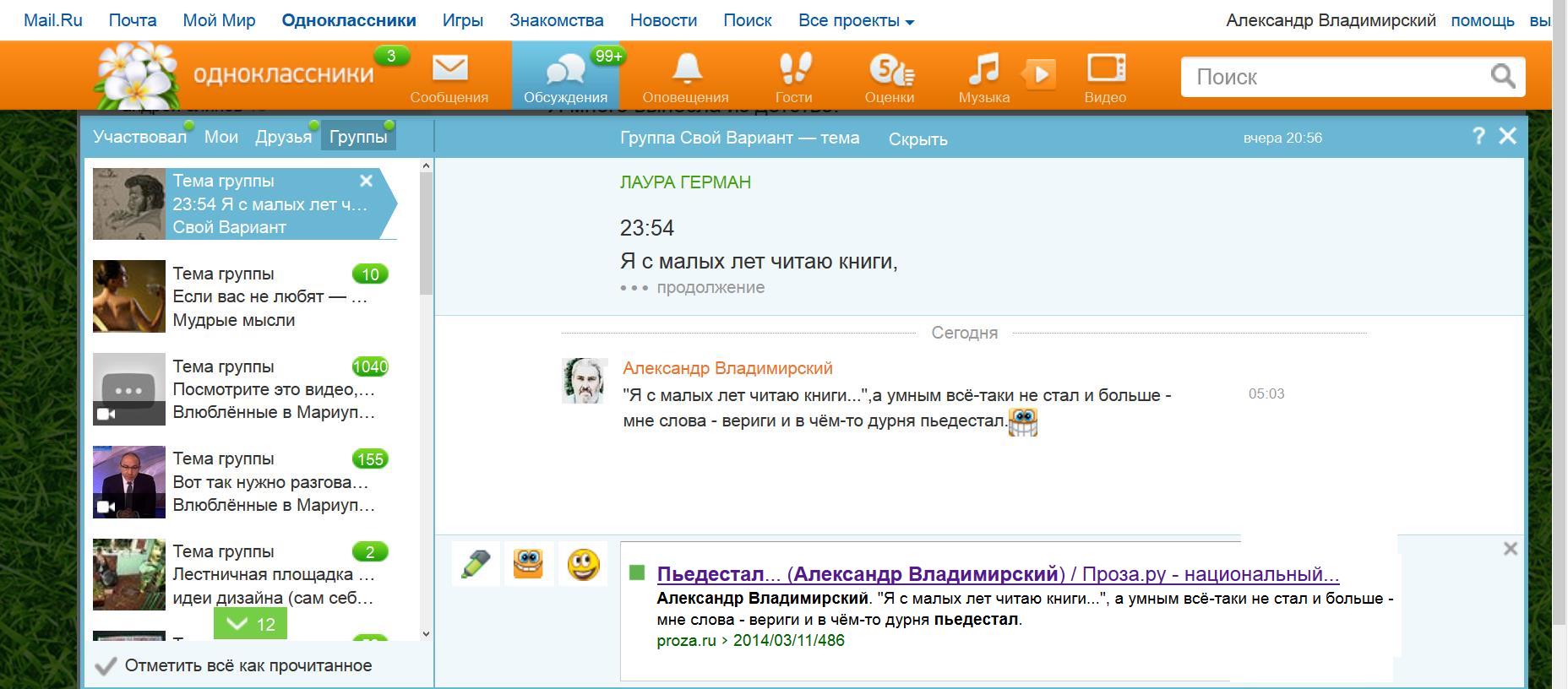Open Мой Мир in top bar
Image resolution: width=1568 pixels, height=689 pixels.
(219, 20)
